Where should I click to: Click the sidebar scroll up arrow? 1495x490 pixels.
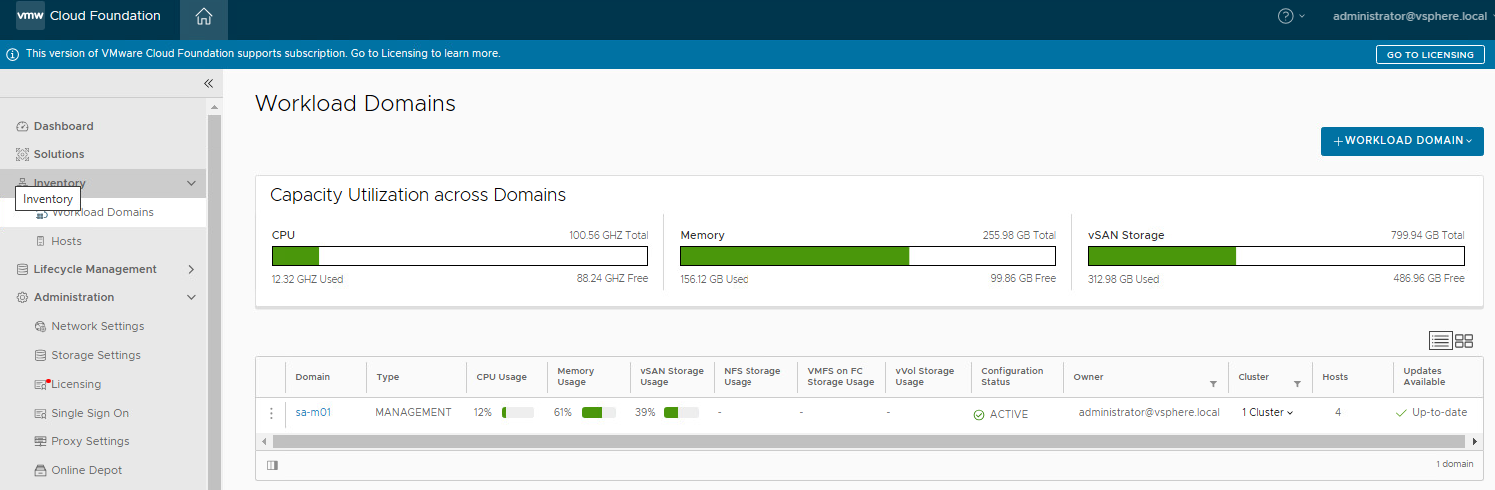click(x=213, y=107)
